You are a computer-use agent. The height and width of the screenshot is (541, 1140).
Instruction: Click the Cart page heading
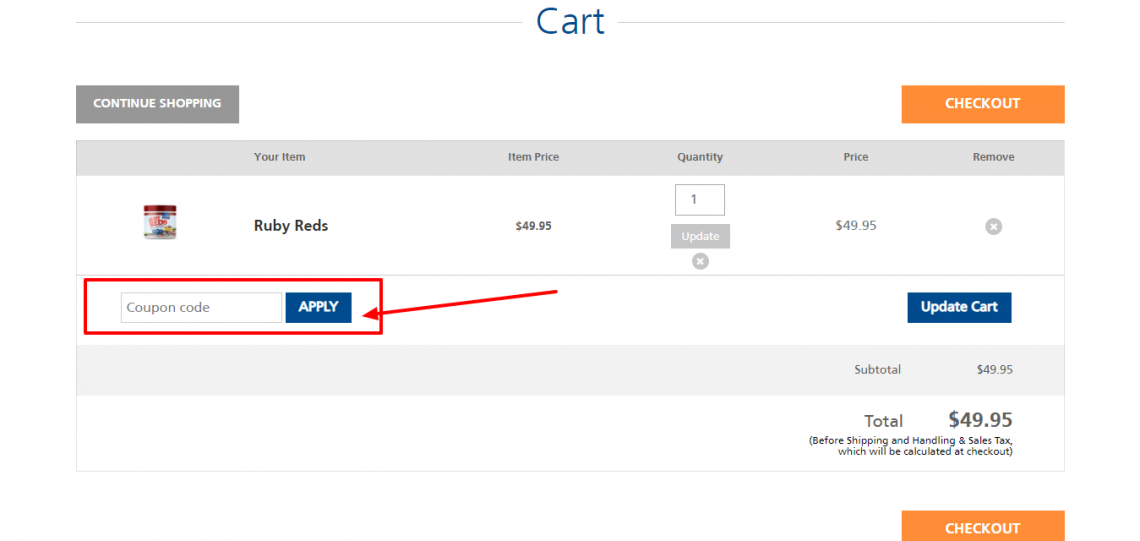[x=570, y=21]
